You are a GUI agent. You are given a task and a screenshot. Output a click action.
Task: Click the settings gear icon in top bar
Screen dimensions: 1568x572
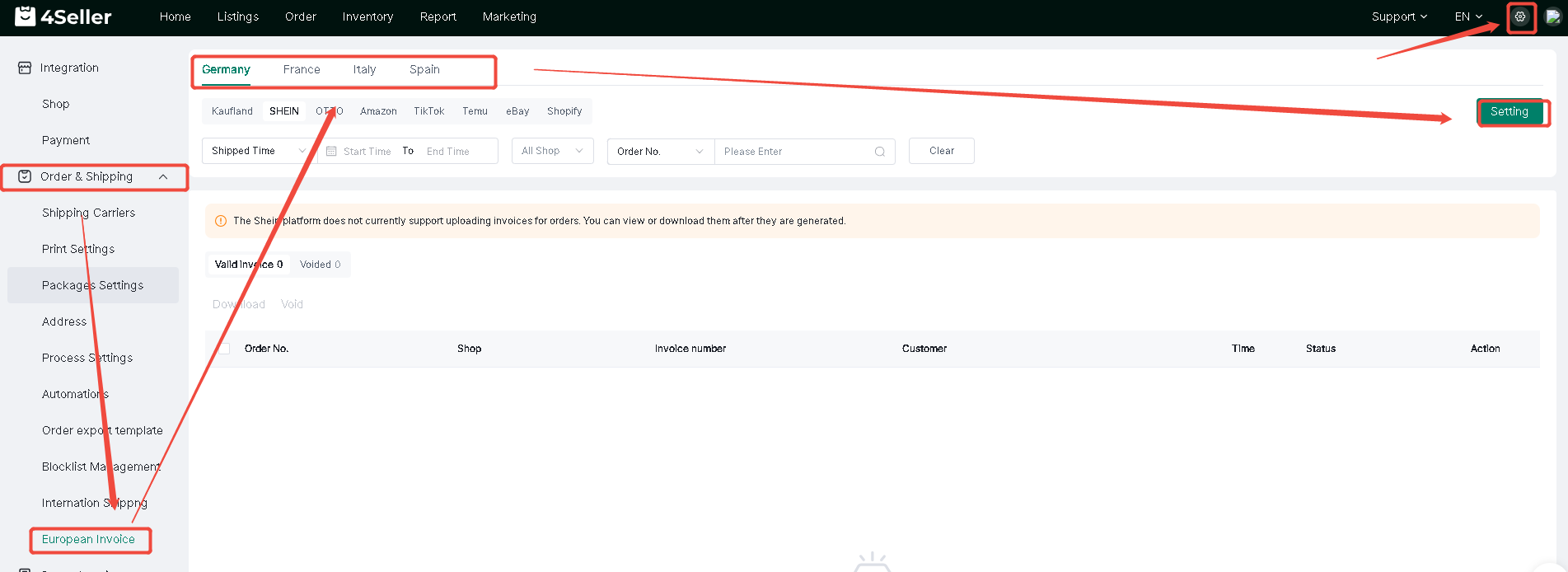(x=1520, y=16)
